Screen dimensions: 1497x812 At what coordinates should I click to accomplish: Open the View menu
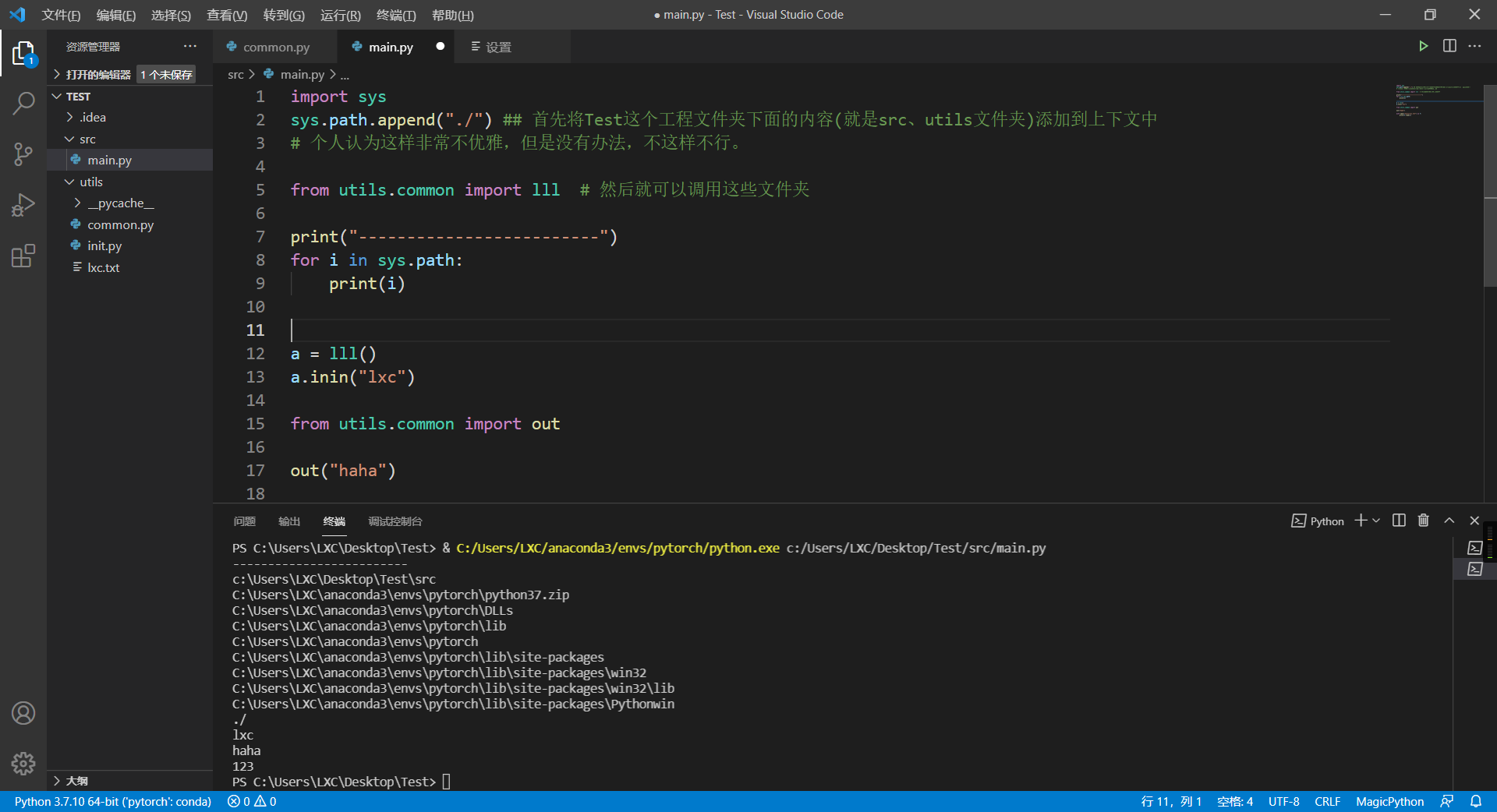pyautogui.click(x=227, y=15)
